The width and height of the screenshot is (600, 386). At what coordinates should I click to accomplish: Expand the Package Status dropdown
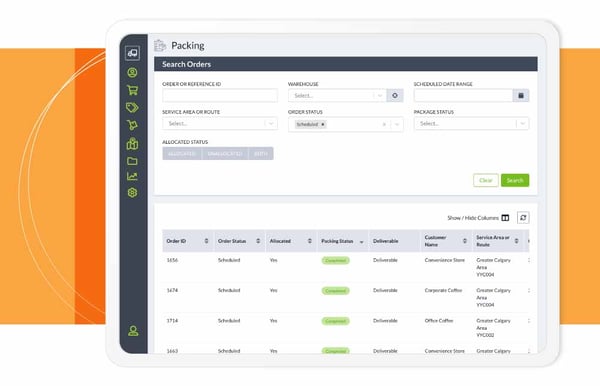pos(523,124)
